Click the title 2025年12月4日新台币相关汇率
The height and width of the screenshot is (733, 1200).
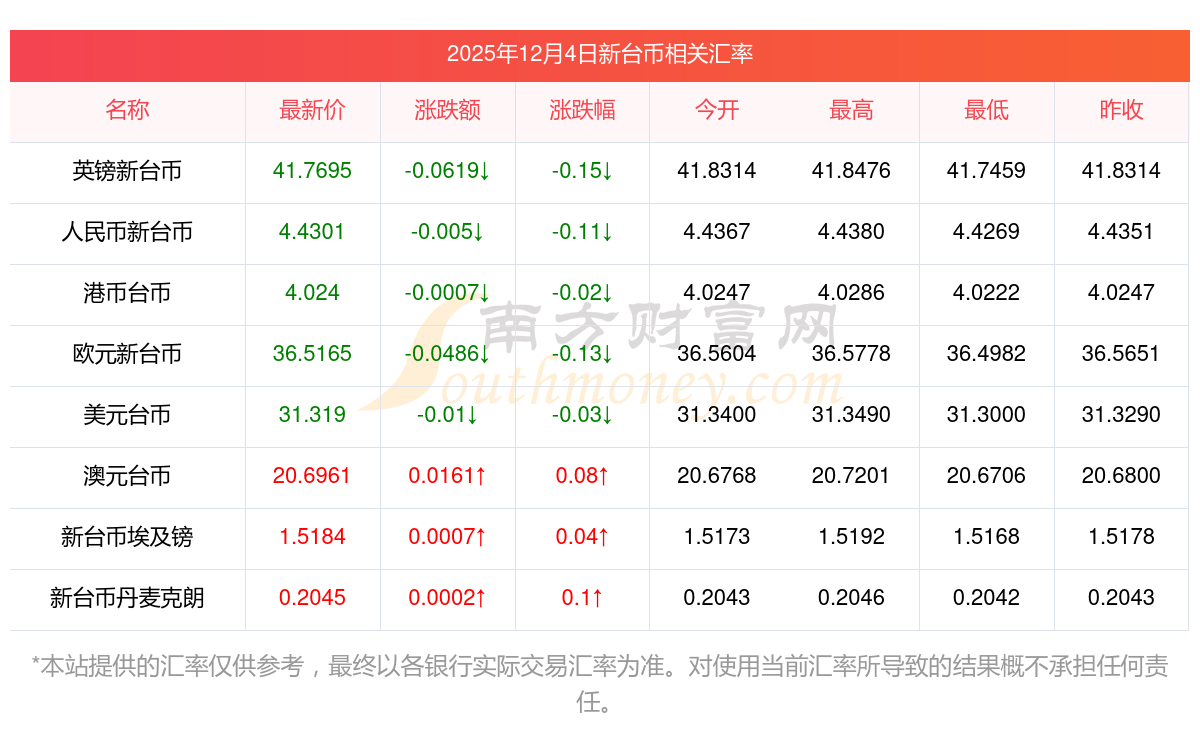click(x=599, y=54)
